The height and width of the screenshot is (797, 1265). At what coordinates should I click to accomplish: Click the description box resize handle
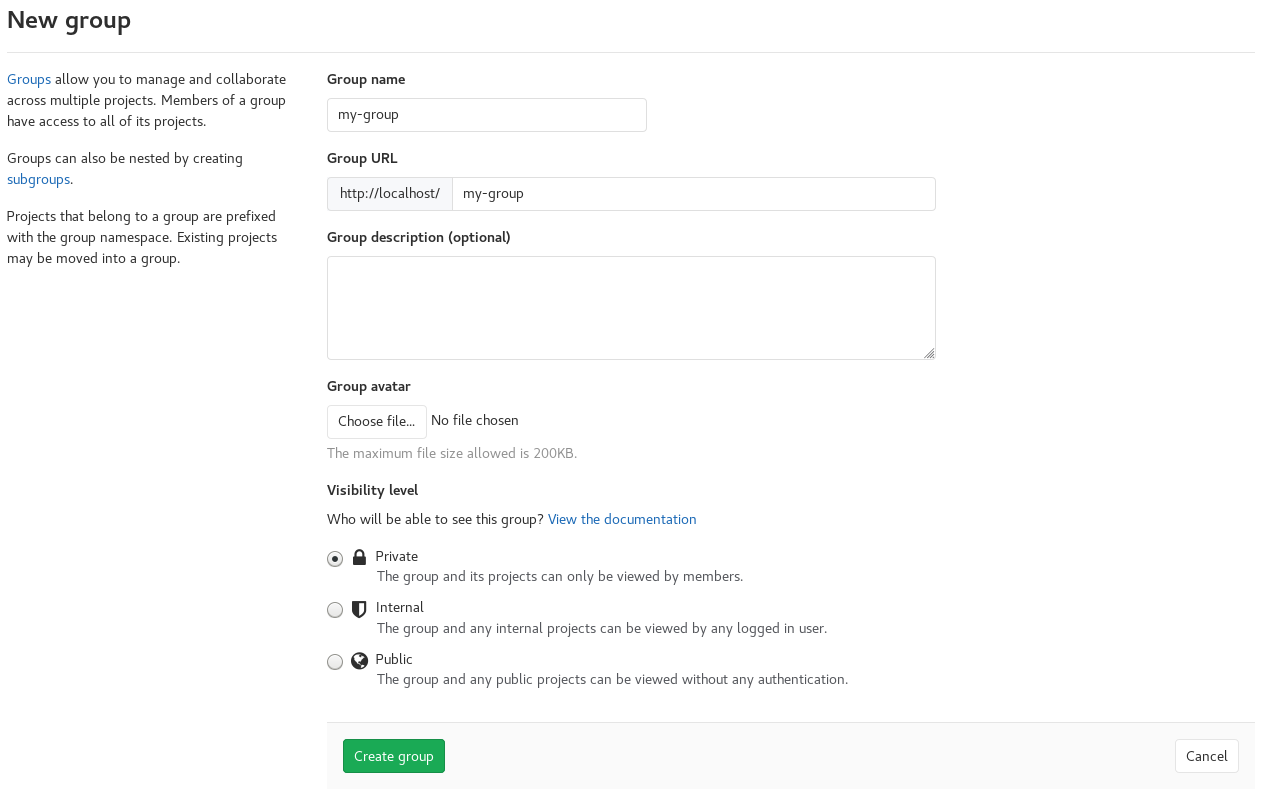point(929,353)
